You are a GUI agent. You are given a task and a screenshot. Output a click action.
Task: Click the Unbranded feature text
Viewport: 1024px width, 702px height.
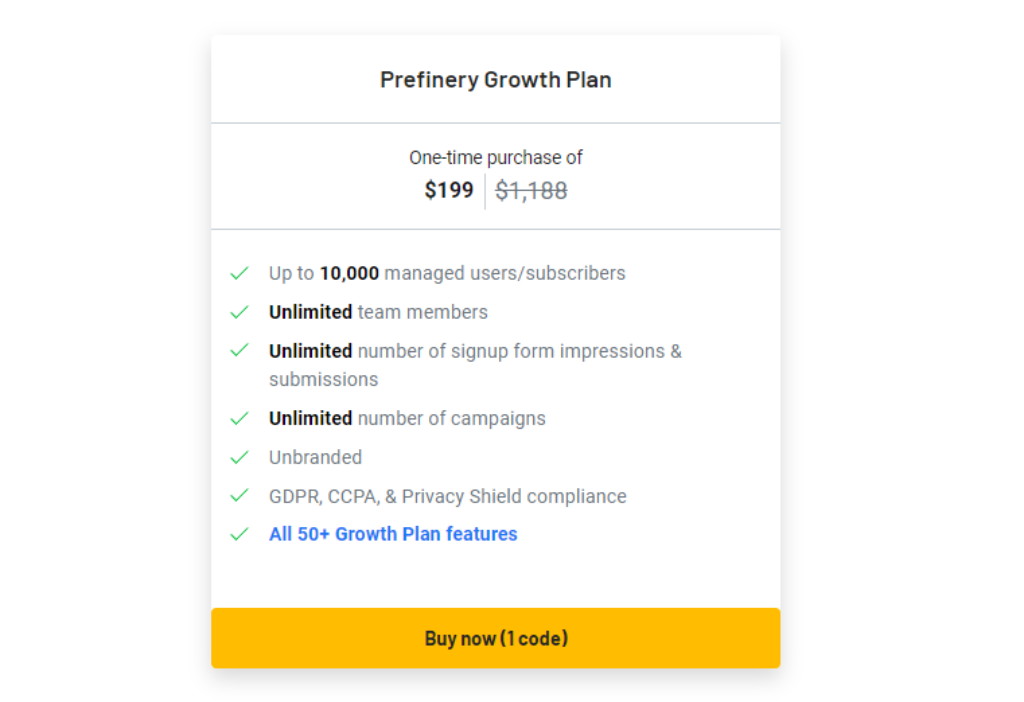click(315, 457)
